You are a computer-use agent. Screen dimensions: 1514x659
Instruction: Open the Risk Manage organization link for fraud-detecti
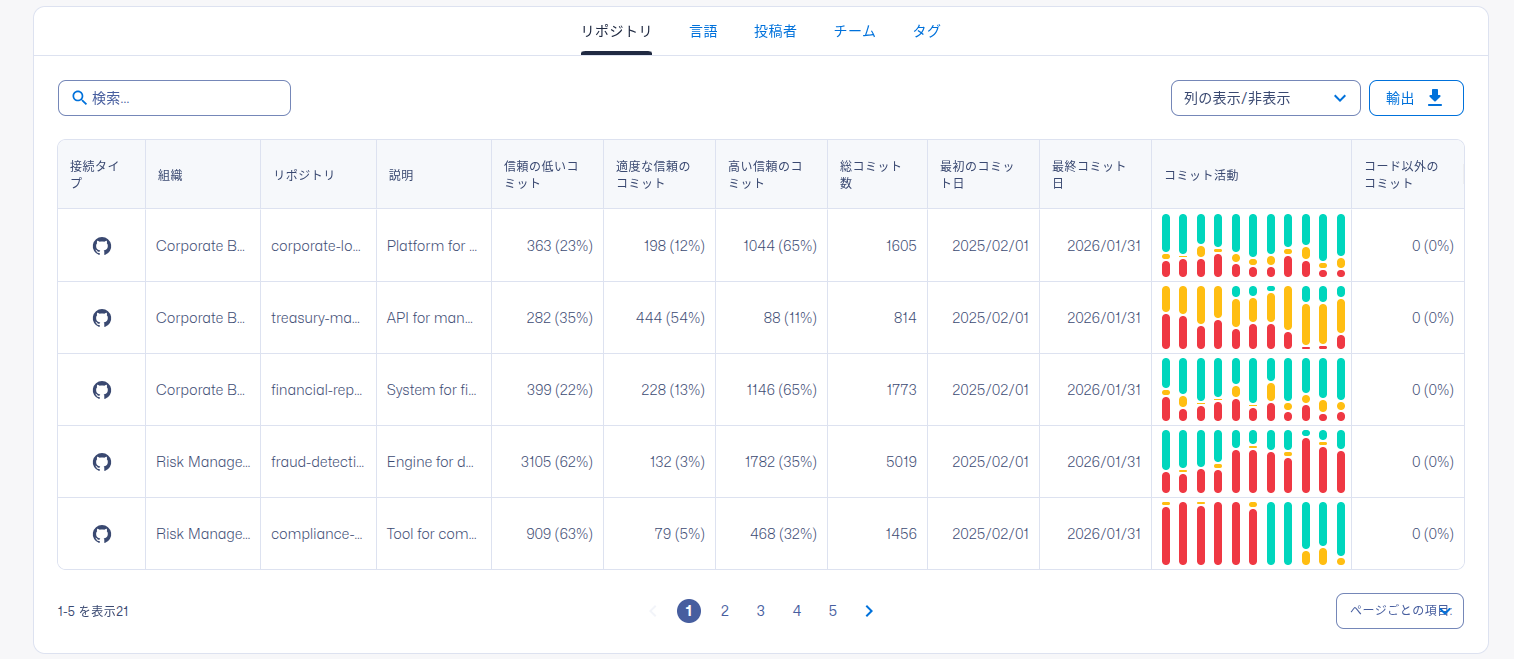pyautogui.click(x=203, y=462)
